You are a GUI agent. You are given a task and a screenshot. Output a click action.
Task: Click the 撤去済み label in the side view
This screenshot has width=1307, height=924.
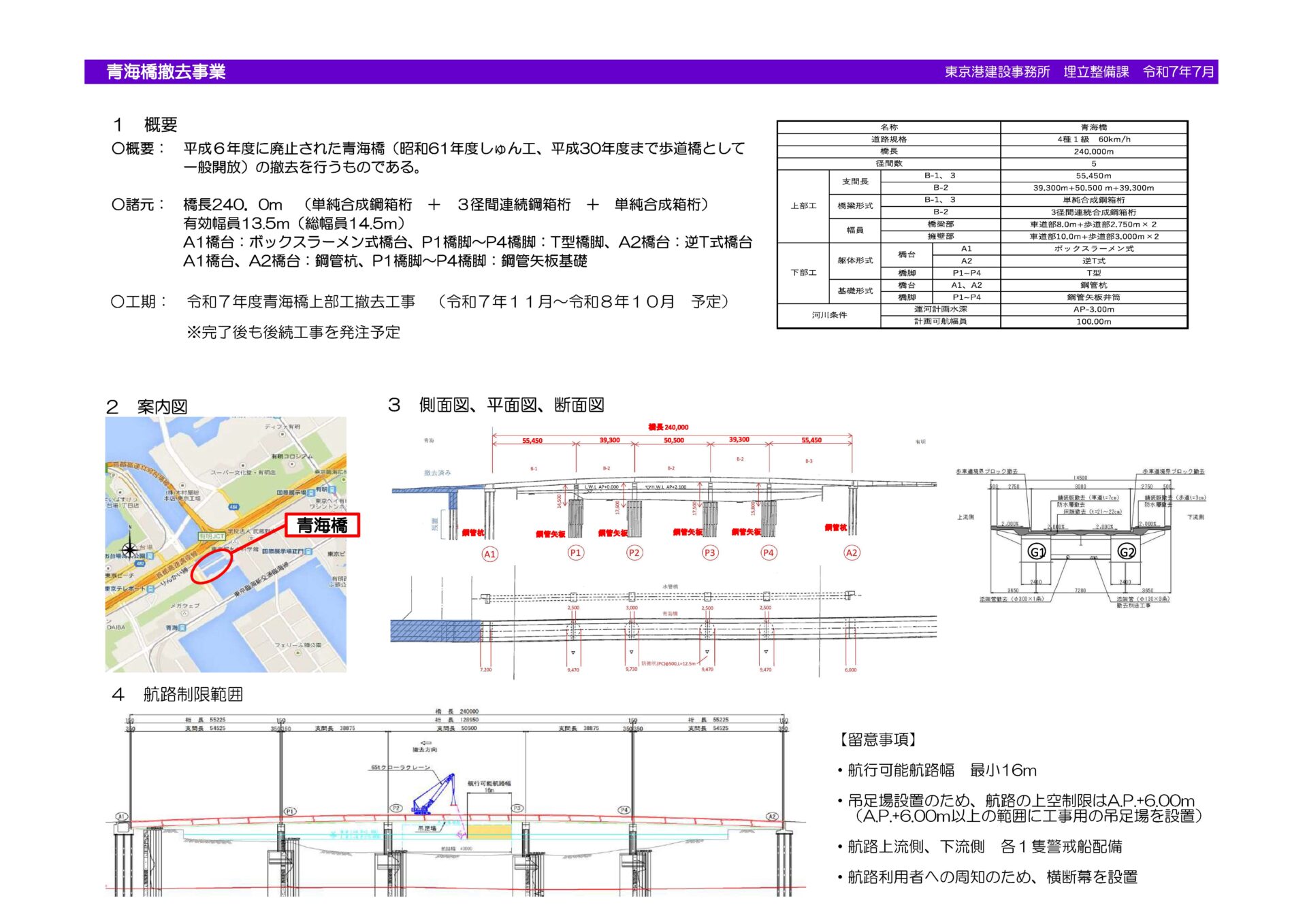437,472
